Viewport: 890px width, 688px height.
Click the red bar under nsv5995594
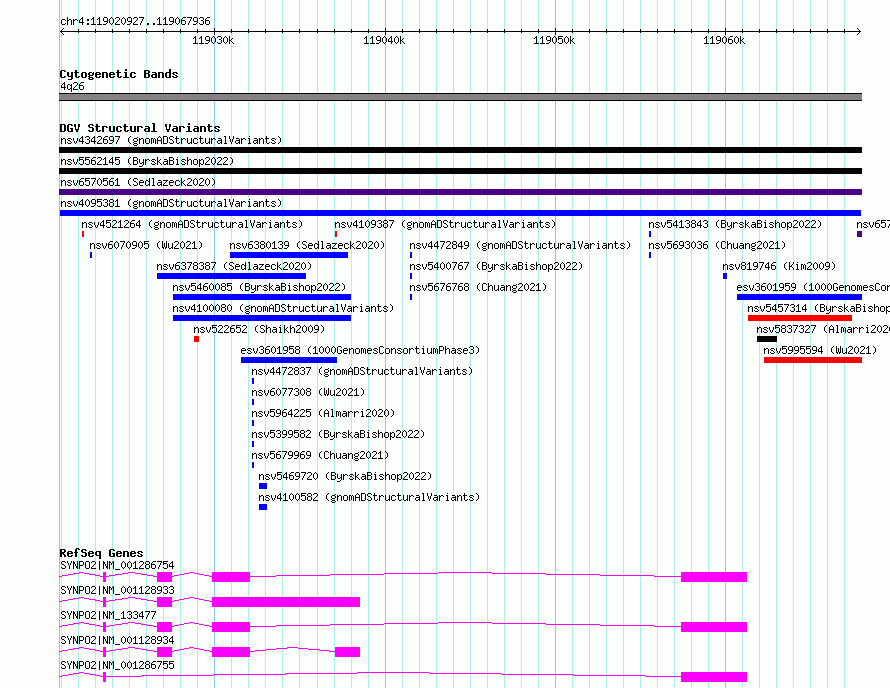coord(813,360)
